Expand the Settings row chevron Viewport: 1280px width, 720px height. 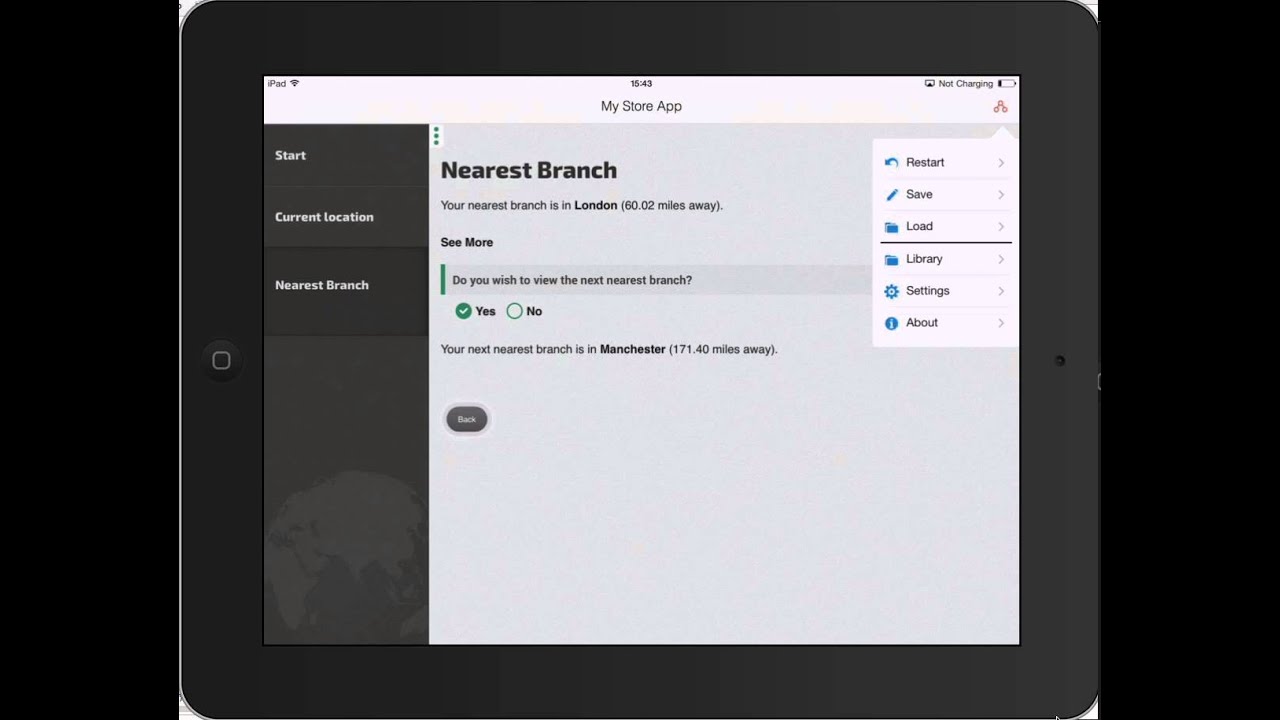(1001, 291)
